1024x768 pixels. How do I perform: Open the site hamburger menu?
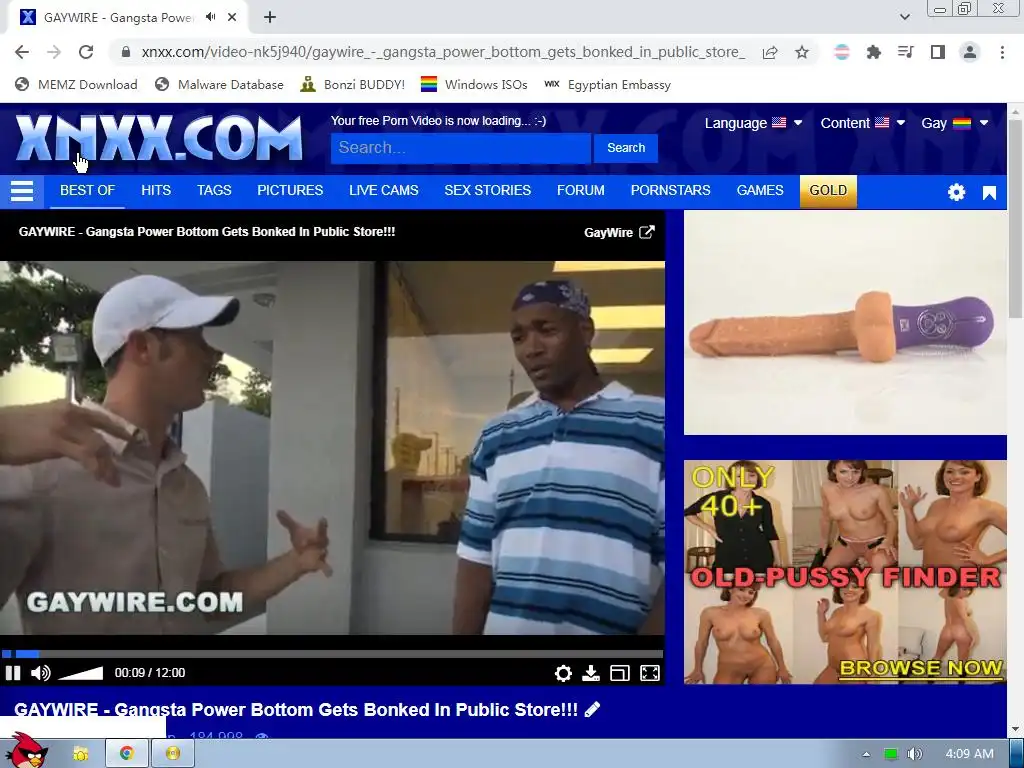pyautogui.click(x=22, y=191)
